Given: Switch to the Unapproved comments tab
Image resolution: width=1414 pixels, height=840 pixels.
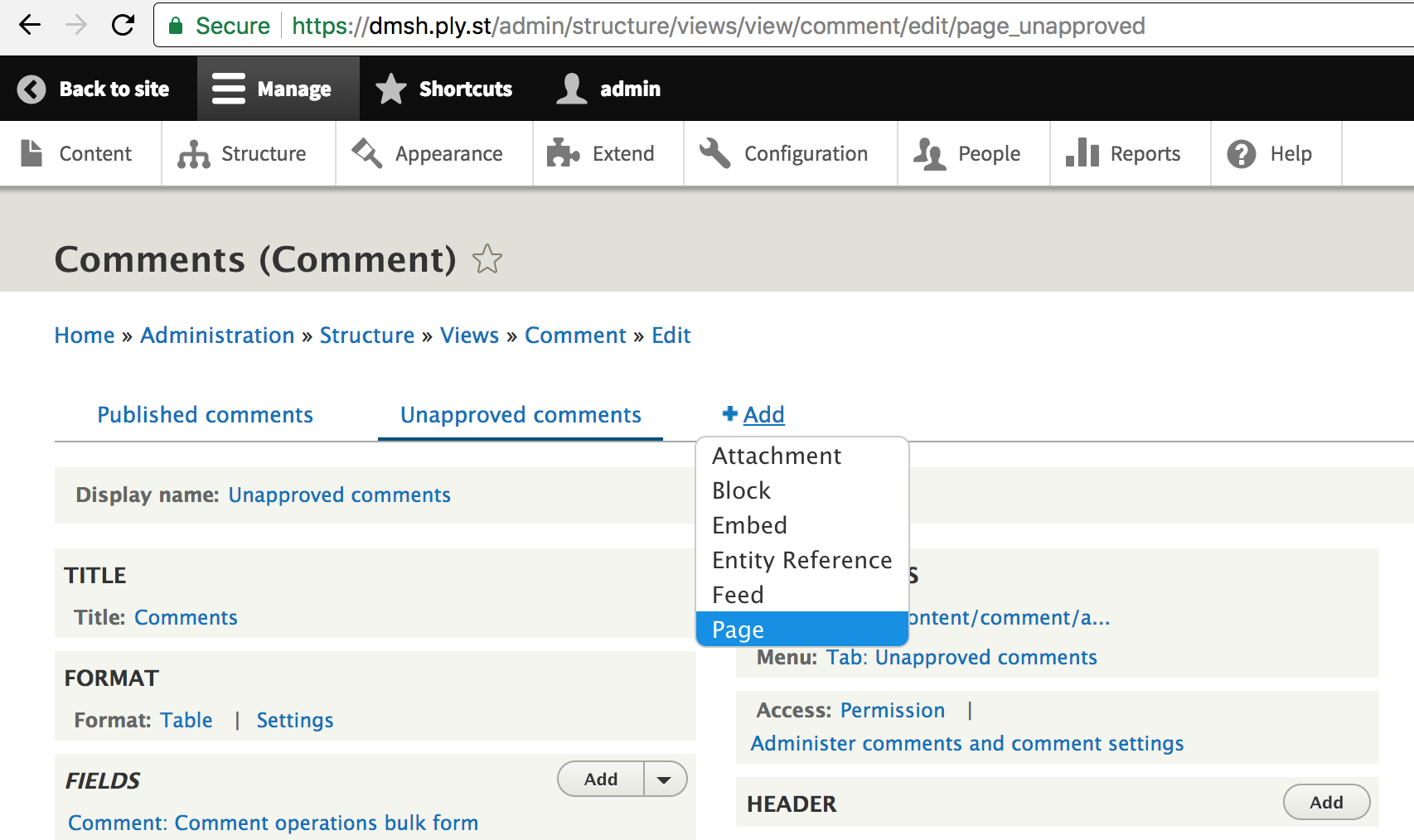Looking at the screenshot, I should [x=519, y=414].
